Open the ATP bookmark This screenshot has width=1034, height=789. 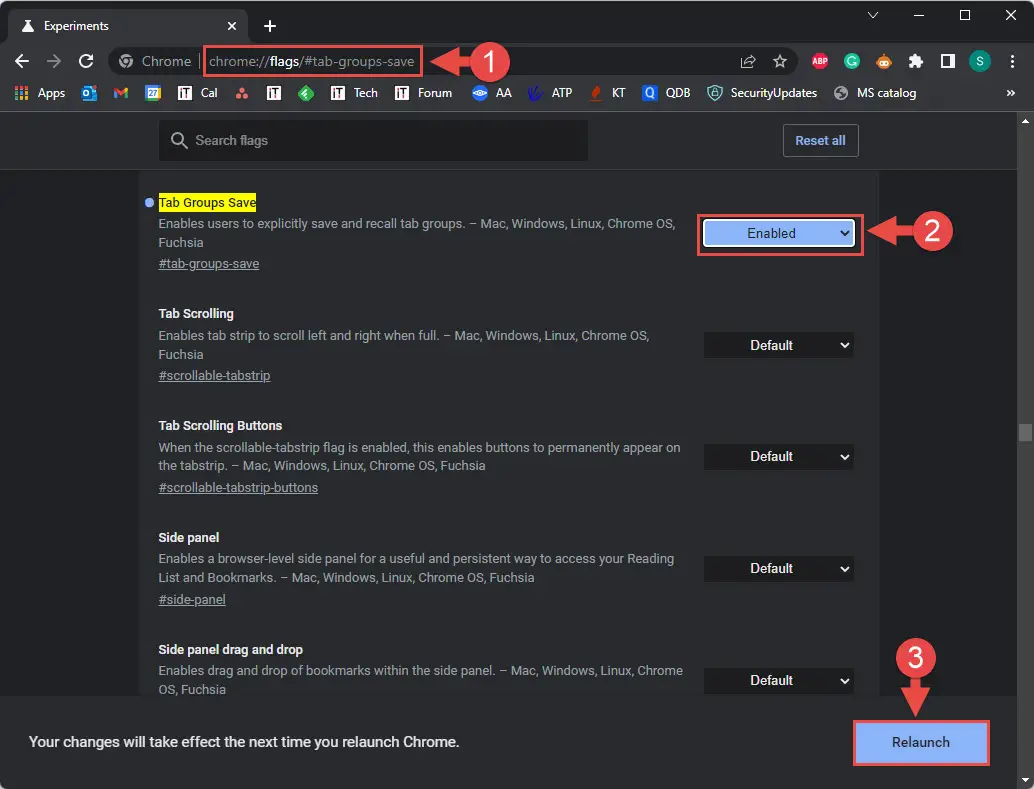pyautogui.click(x=550, y=93)
